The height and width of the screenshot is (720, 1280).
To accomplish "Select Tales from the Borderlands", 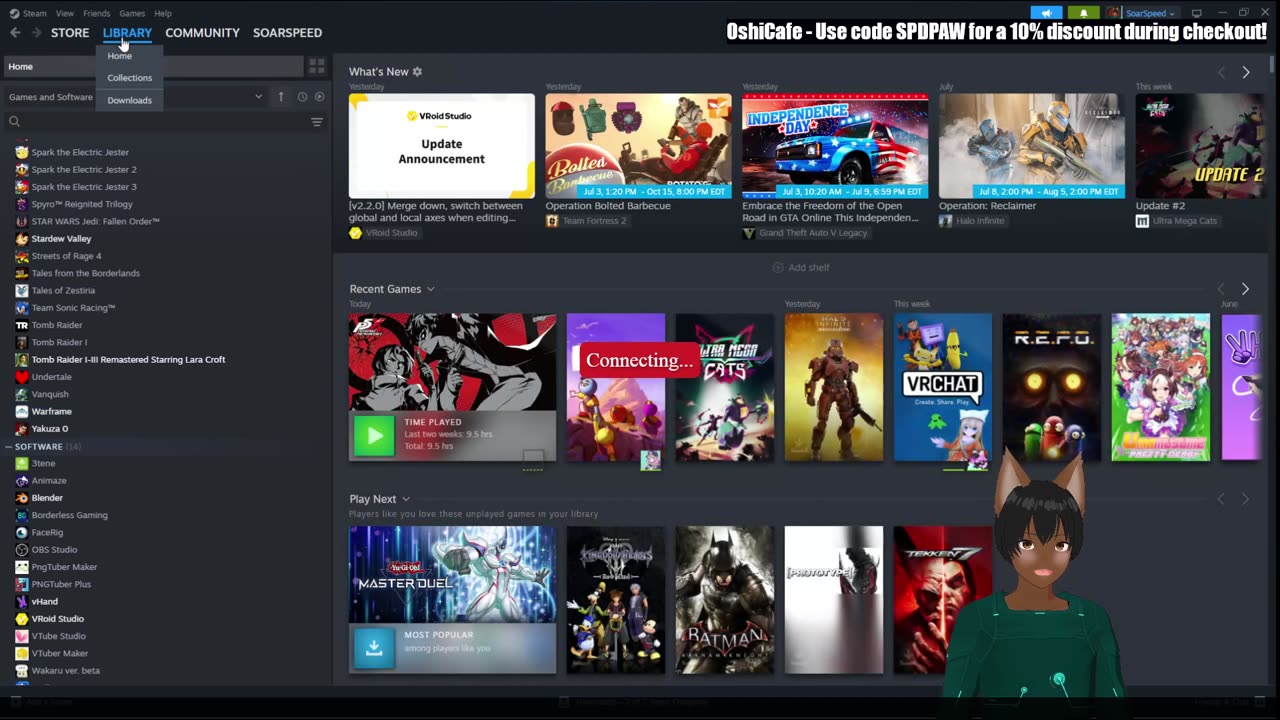I will (86, 273).
